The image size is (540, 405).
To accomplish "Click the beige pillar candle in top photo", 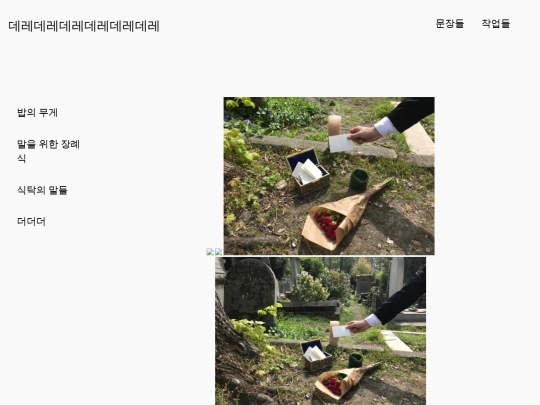I will (334, 125).
